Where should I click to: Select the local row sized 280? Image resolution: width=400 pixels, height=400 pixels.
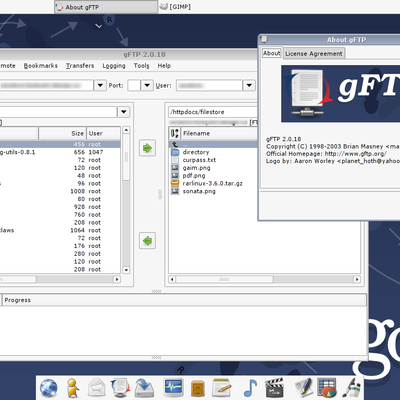click(60, 254)
